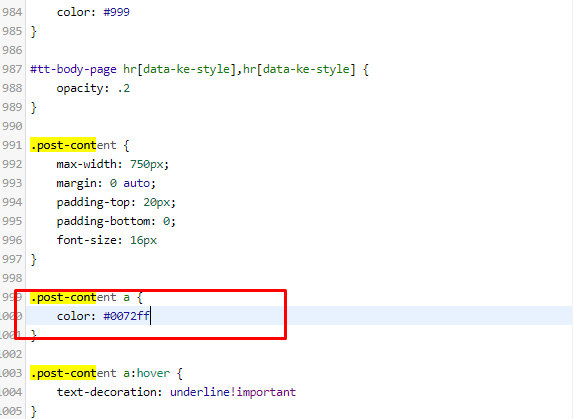This screenshot has height=419, width=573.
Task: Click the '#0072ff' color value
Action: [x=126, y=316]
